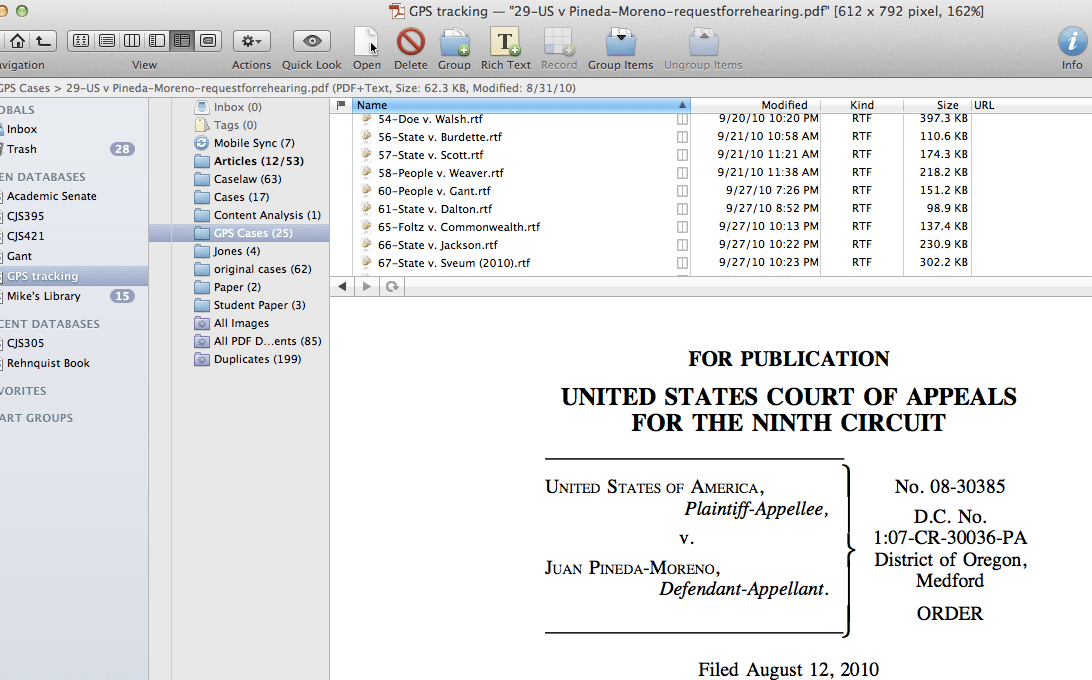Open the Mobile Sync (7) group
This screenshot has height=680, width=1092.
coord(253,143)
